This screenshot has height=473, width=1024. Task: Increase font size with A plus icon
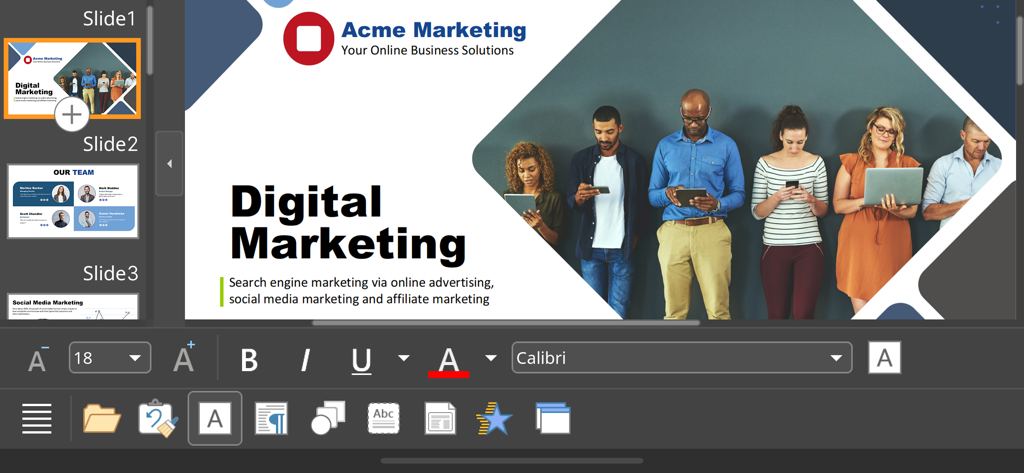pos(184,357)
